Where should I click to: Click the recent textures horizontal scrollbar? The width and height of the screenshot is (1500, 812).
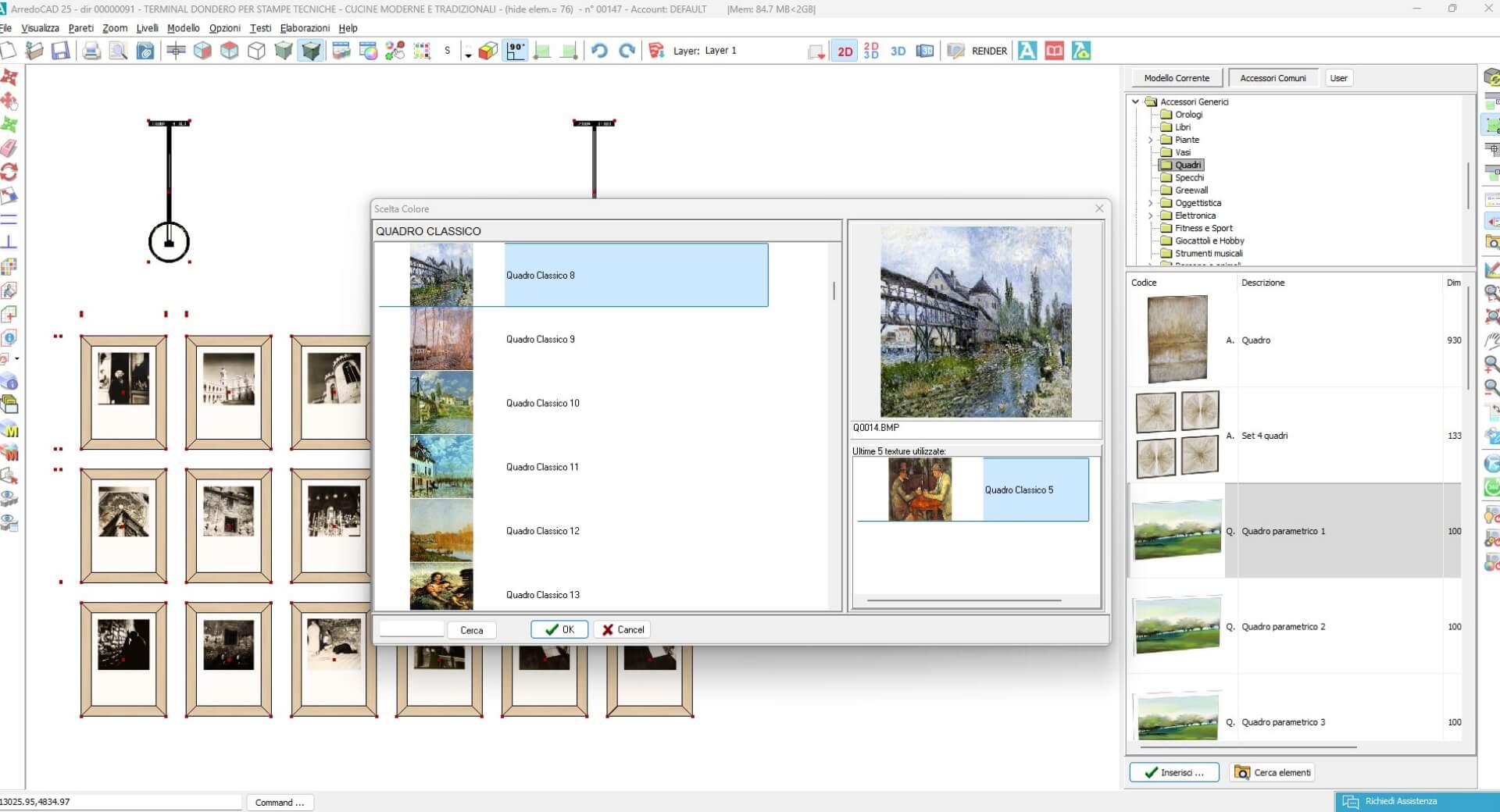click(964, 600)
